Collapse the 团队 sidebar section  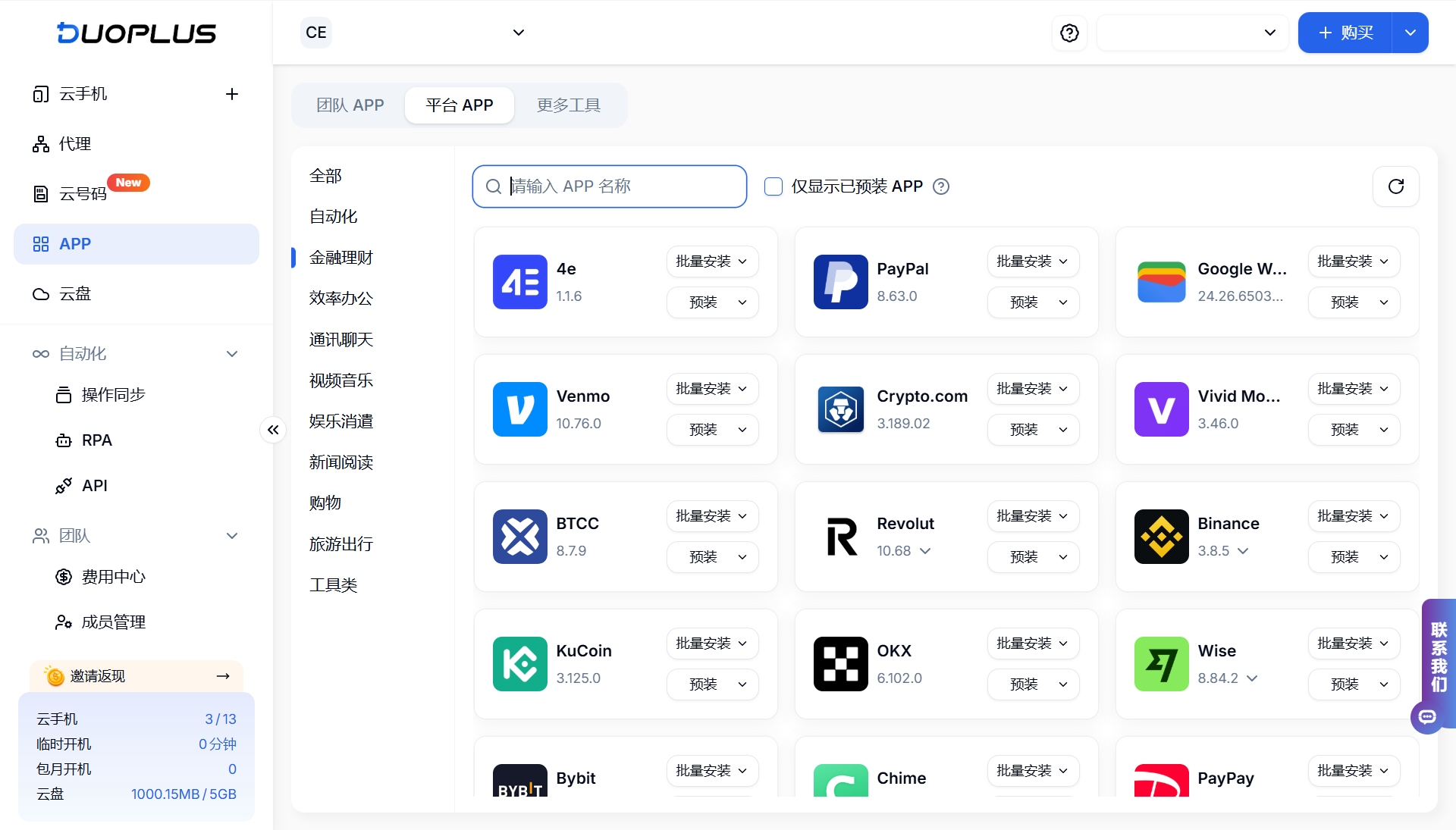click(232, 536)
